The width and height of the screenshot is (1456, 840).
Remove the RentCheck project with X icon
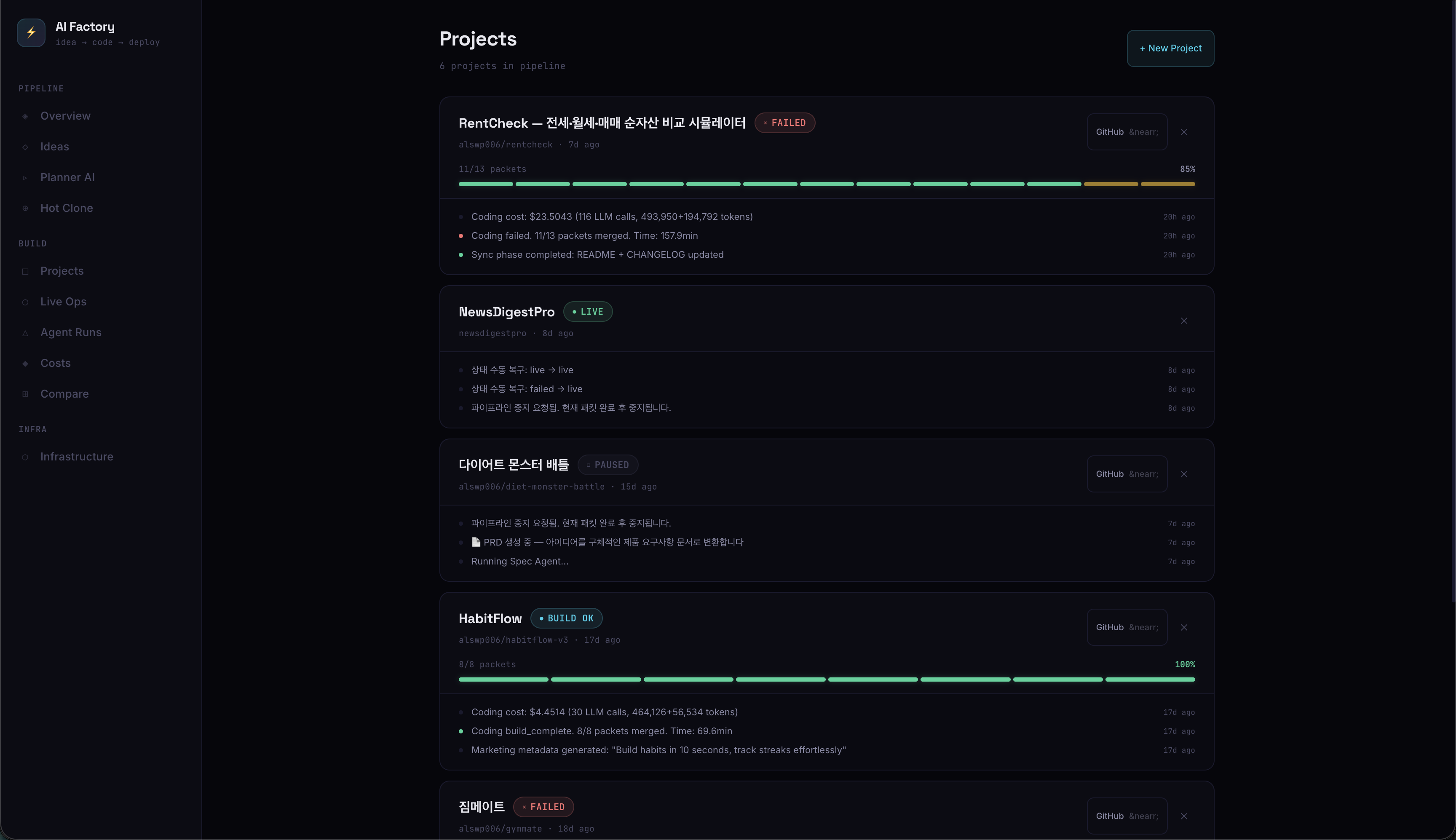pyautogui.click(x=1184, y=132)
